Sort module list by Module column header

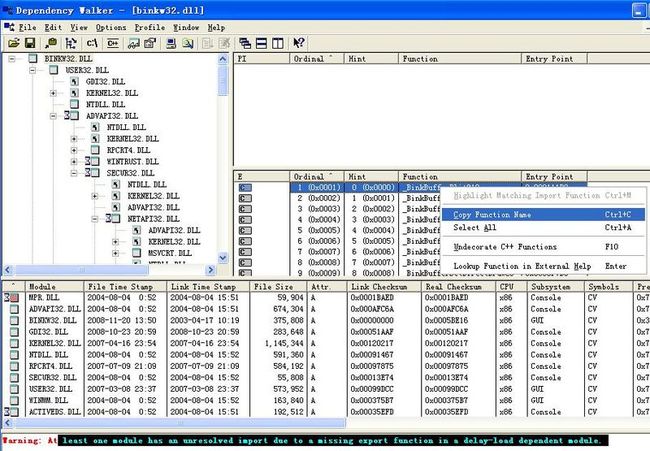pos(55,286)
